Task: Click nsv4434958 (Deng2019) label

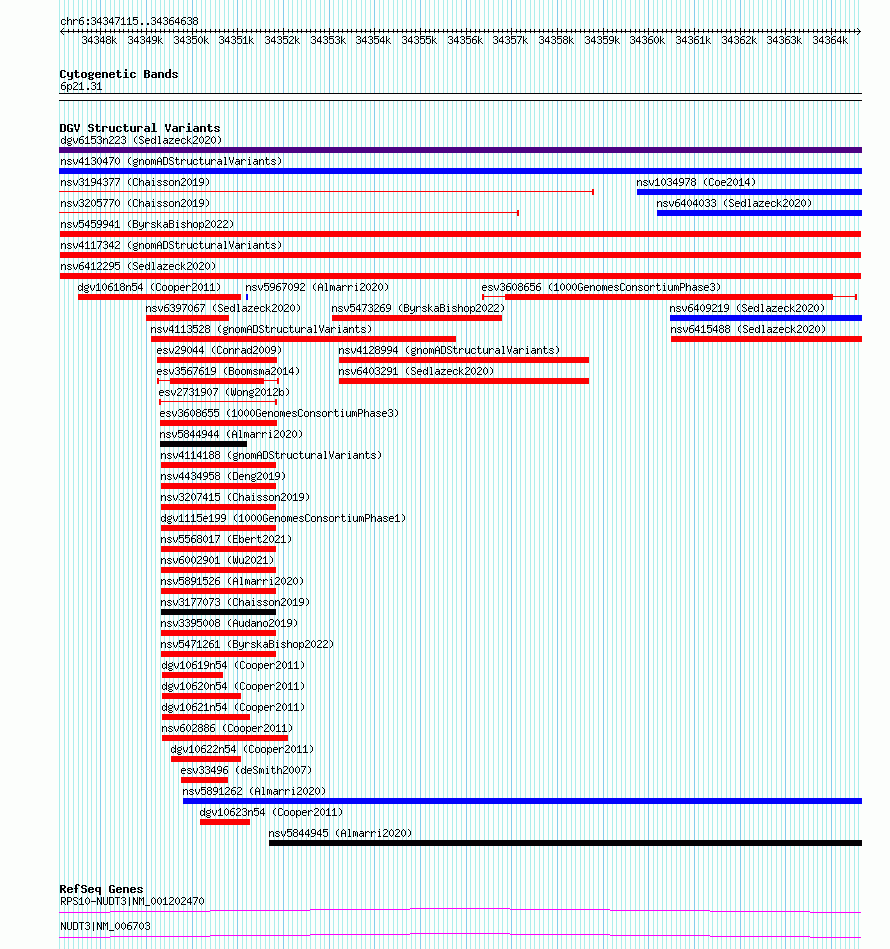Action: point(223,476)
